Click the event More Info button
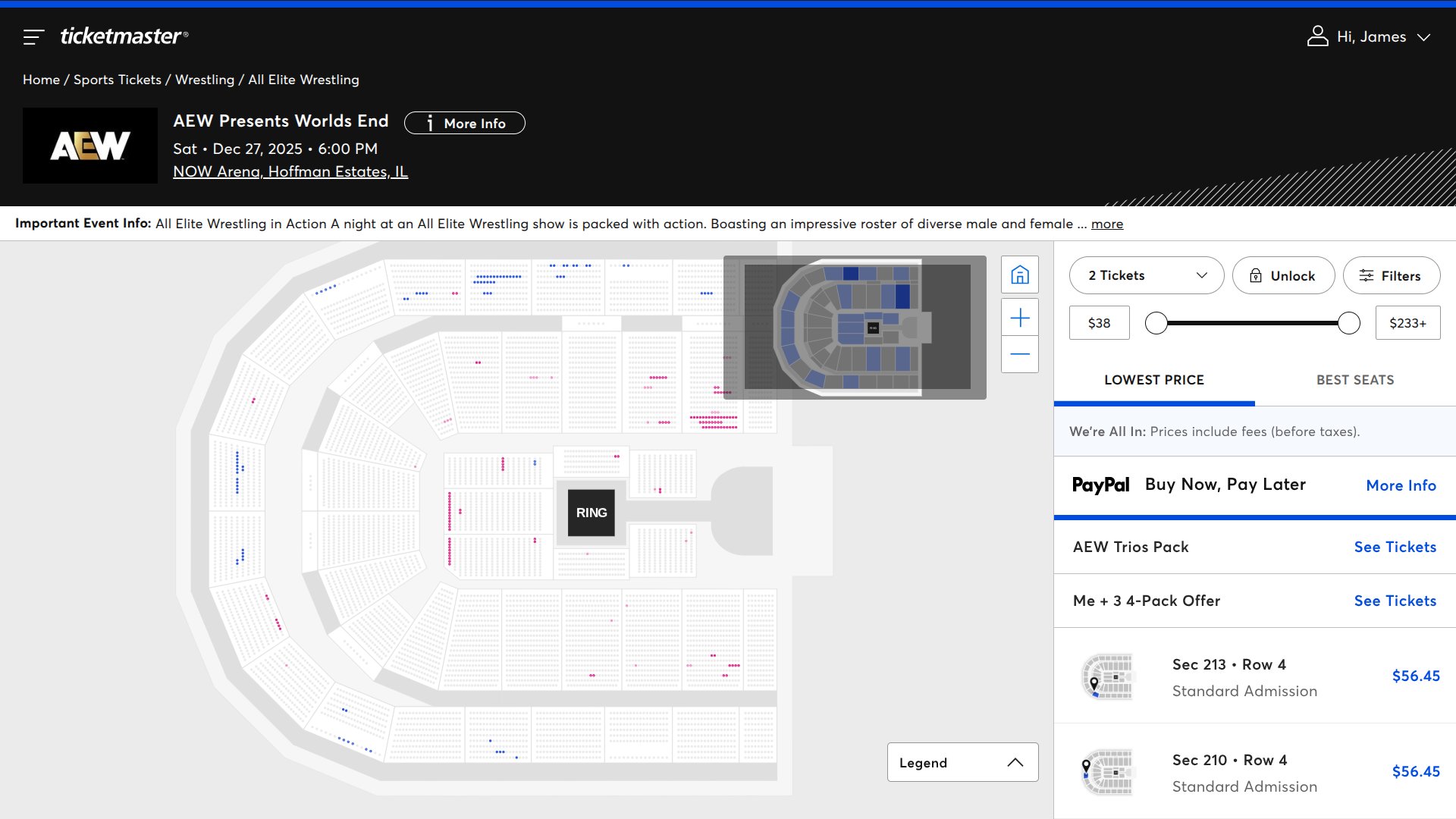 [464, 124]
